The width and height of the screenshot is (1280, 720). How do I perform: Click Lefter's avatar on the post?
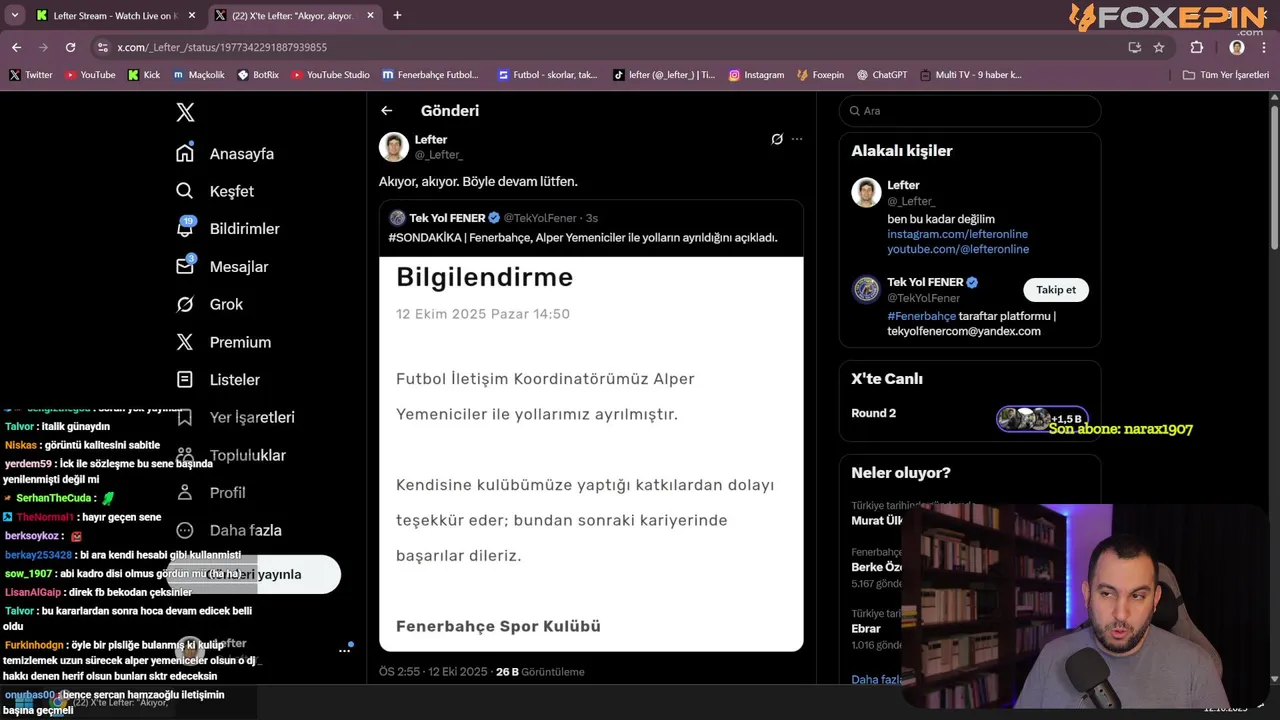pos(394,147)
